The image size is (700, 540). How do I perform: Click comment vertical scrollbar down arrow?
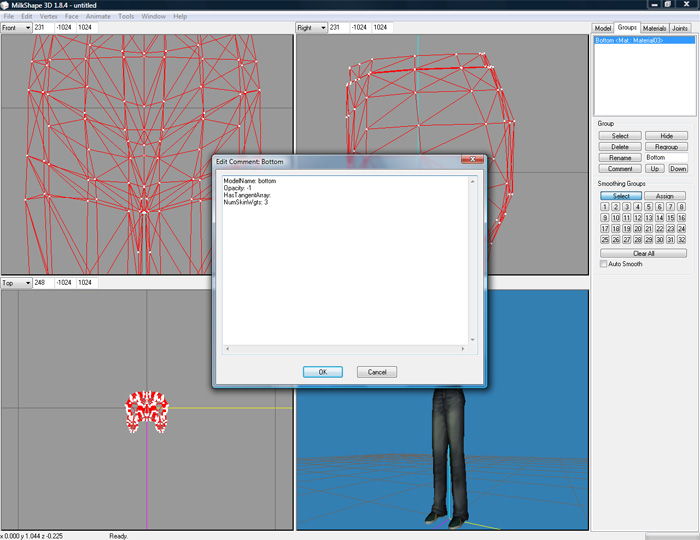click(472, 340)
